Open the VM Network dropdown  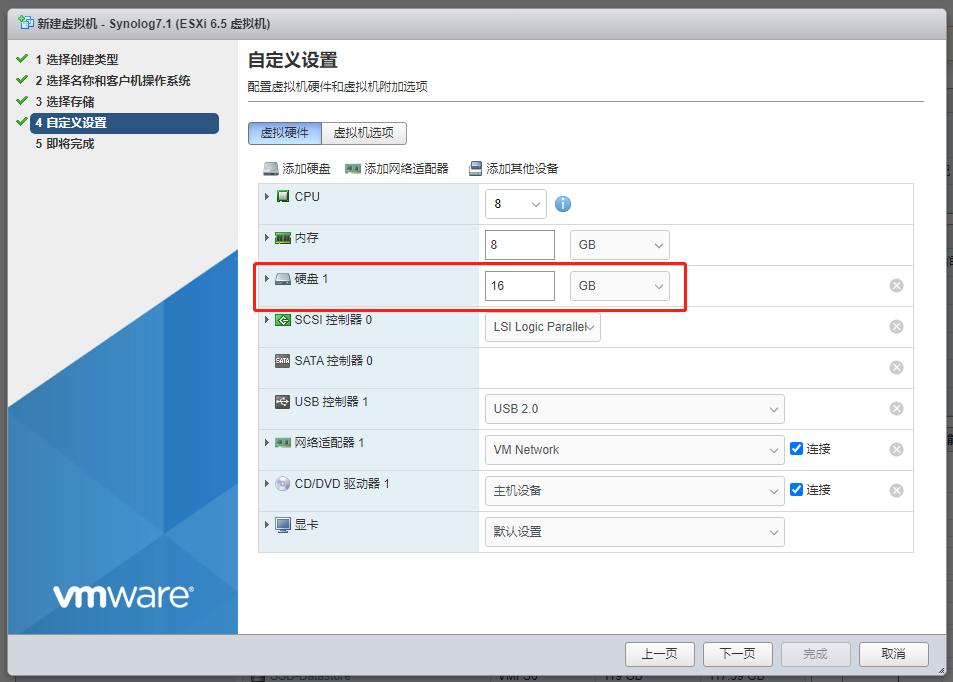point(635,450)
